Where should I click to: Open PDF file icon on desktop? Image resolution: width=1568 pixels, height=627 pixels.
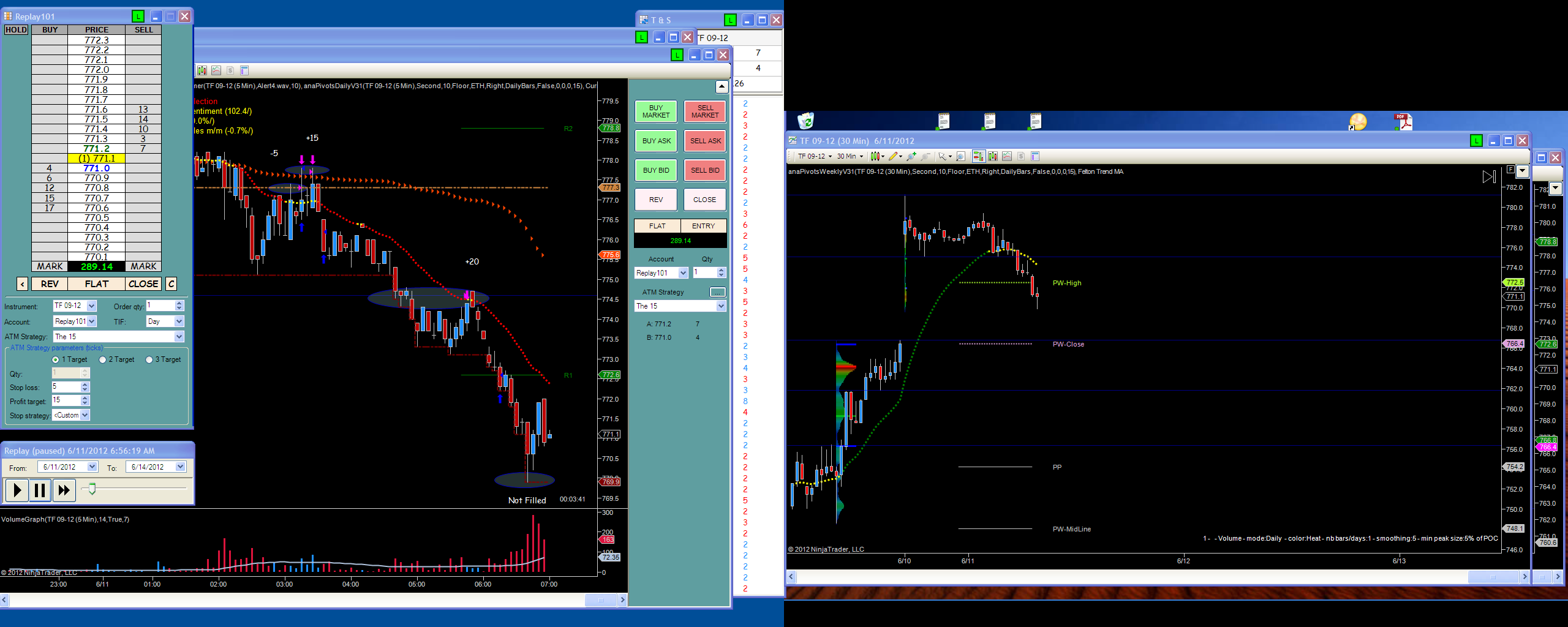click(x=1403, y=121)
